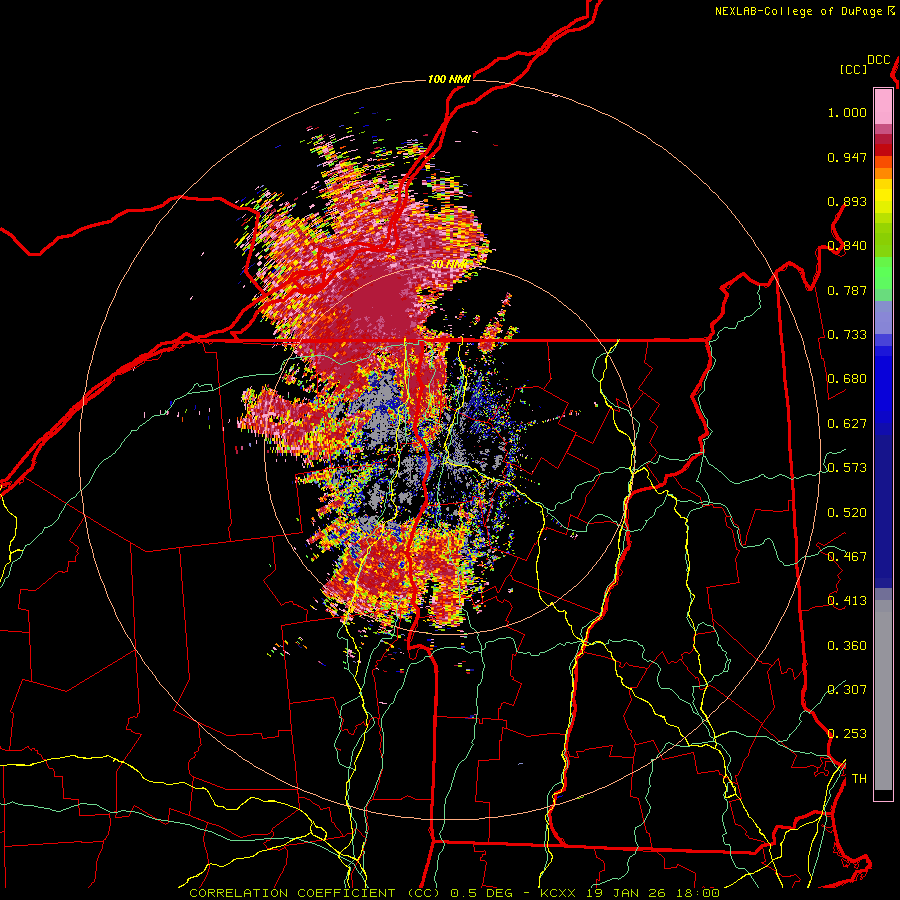Click the 0.360 legend value

click(x=847, y=646)
